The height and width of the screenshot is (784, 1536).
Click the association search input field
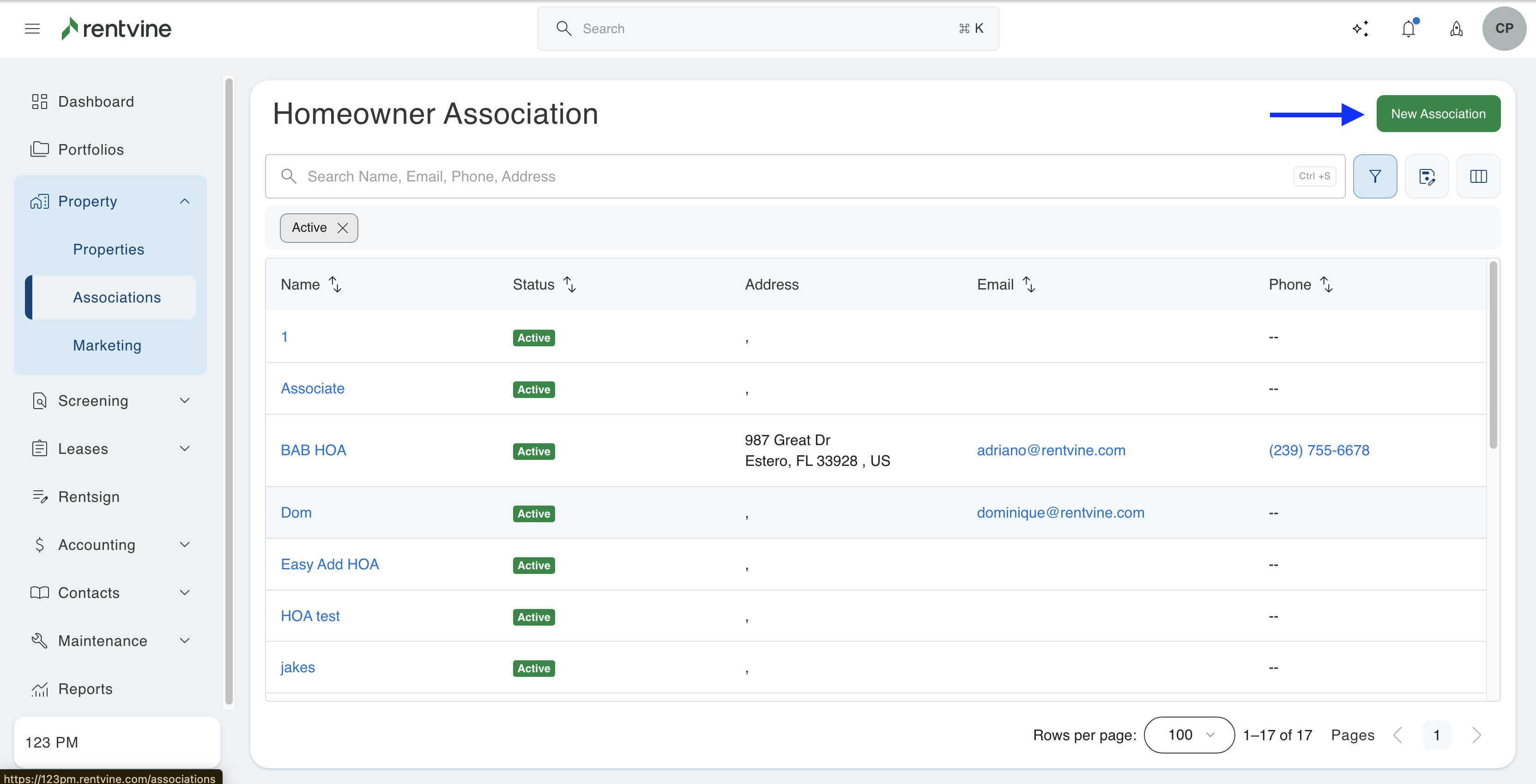point(793,176)
